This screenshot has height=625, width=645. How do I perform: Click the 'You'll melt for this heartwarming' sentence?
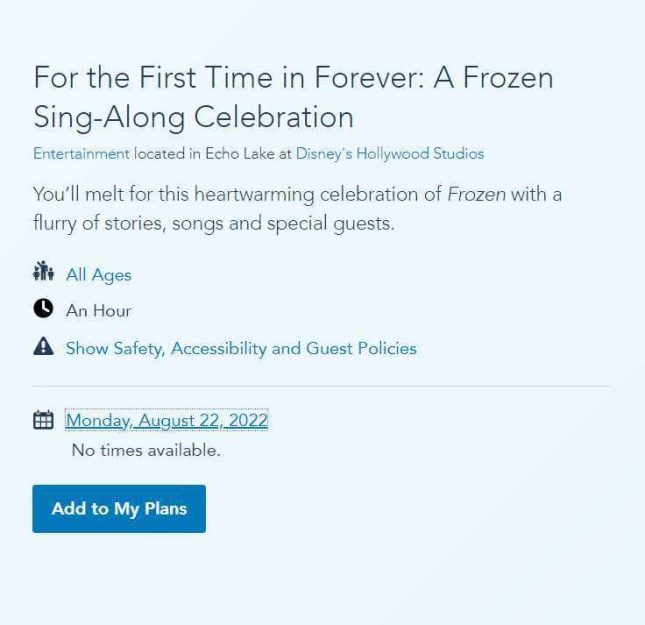[173, 194]
